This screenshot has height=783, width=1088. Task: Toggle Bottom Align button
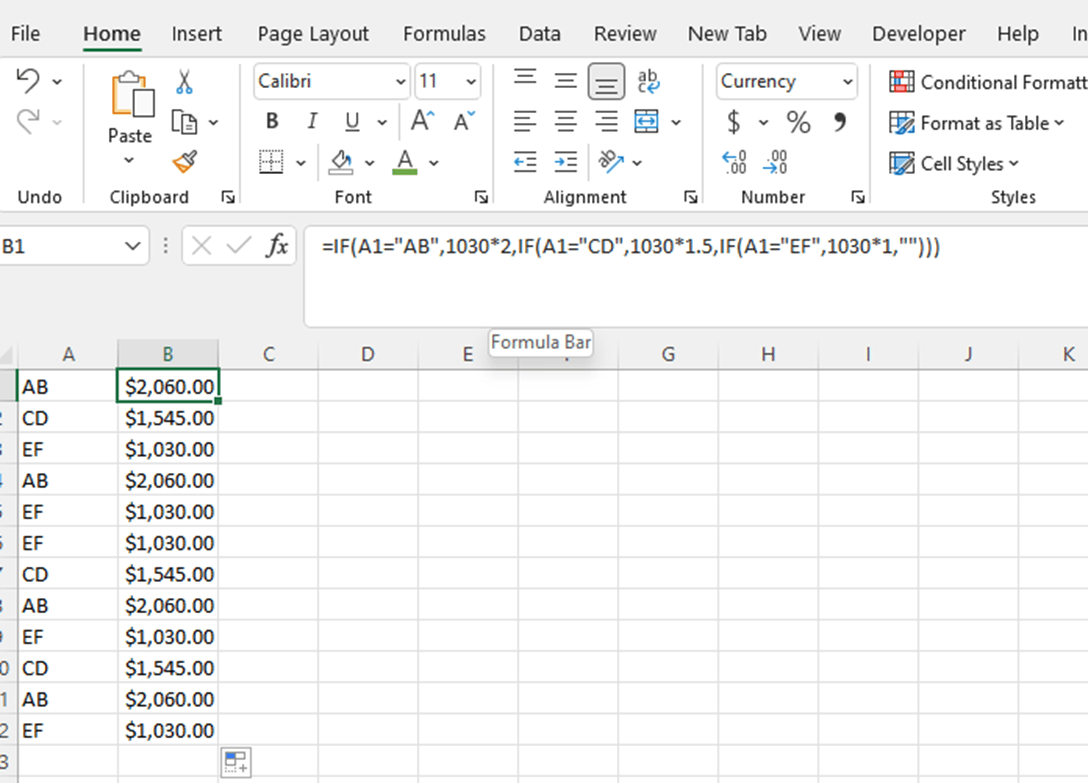[606, 81]
